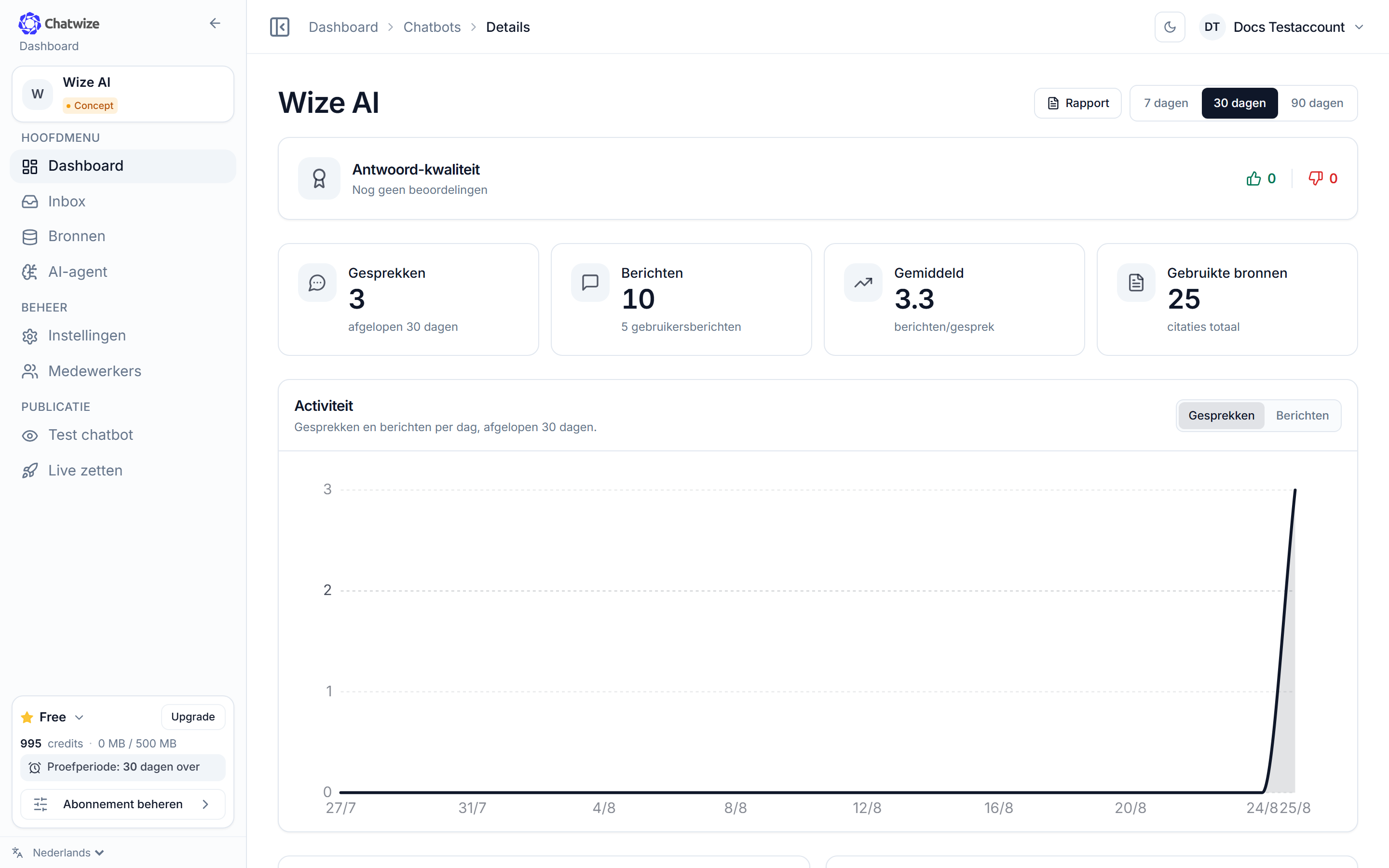Open the DT avatar account icon

[1212, 27]
